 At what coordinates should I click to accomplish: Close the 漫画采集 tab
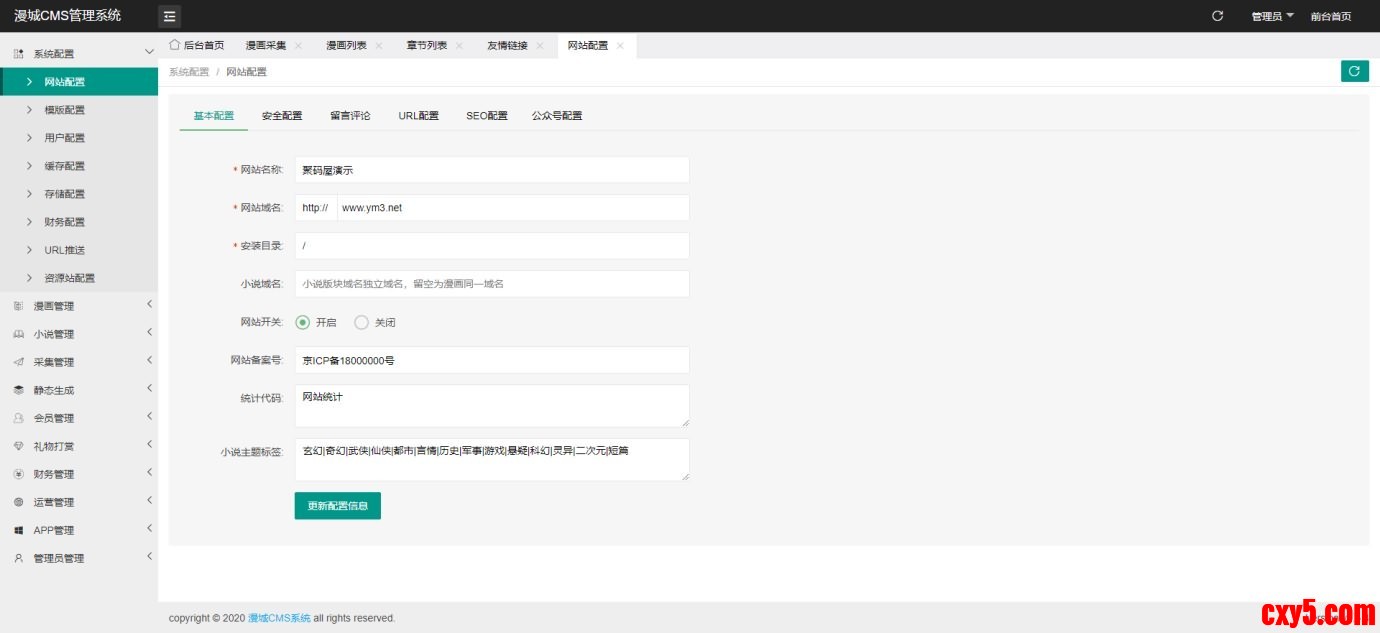(x=298, y=46)
